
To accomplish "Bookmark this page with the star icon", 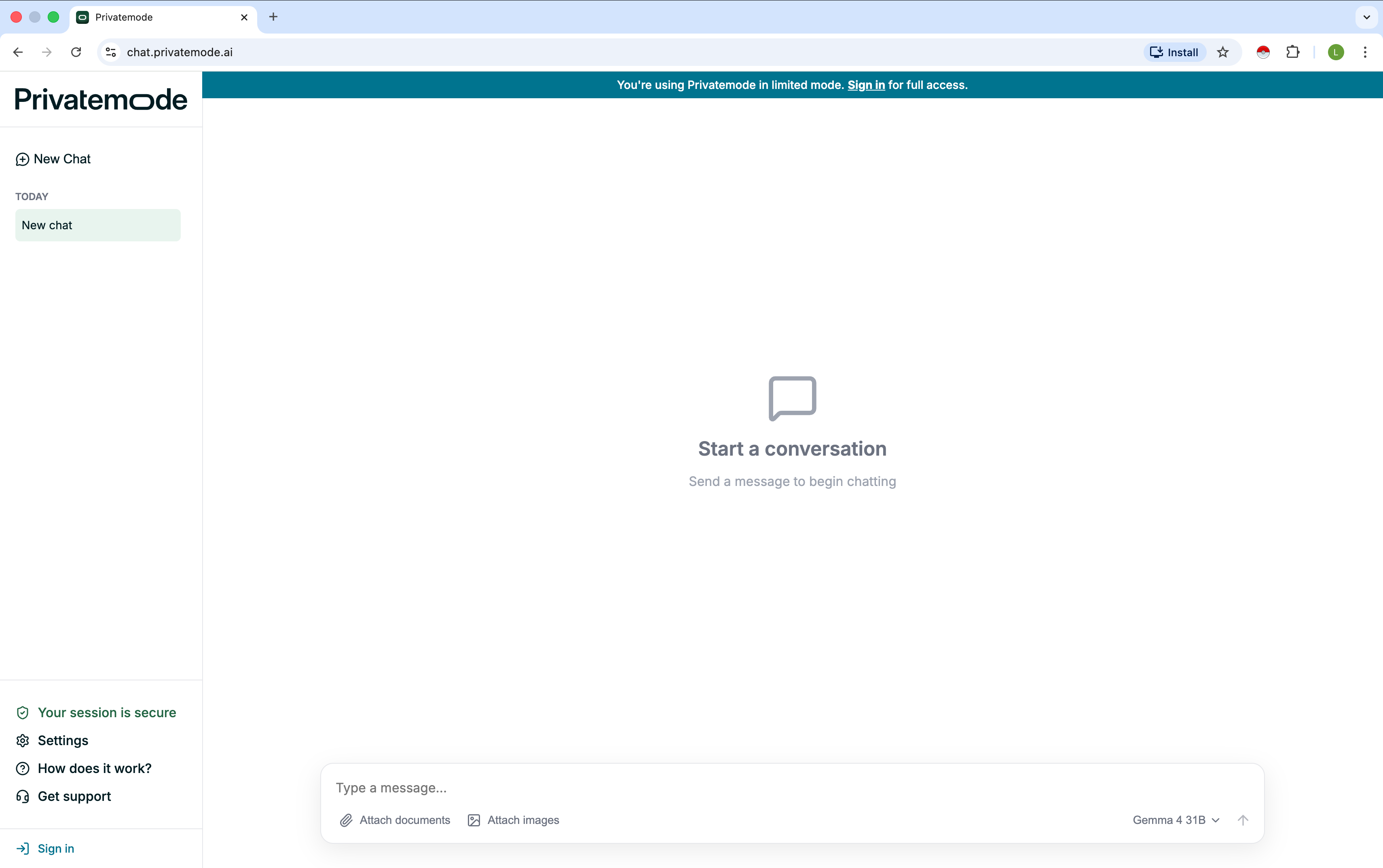I will (1223, 52).
